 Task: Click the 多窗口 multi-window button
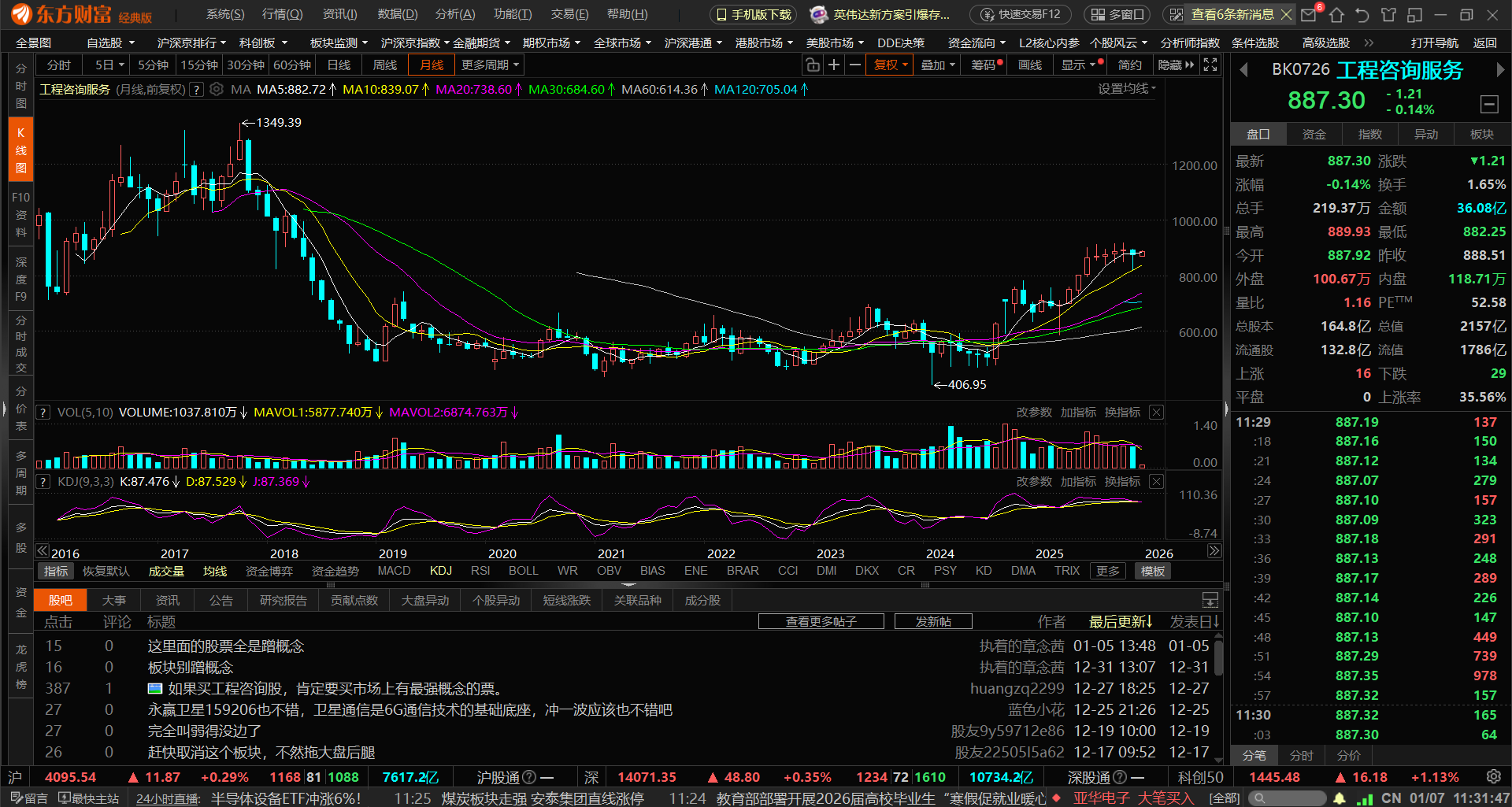tap(1117, 14)
